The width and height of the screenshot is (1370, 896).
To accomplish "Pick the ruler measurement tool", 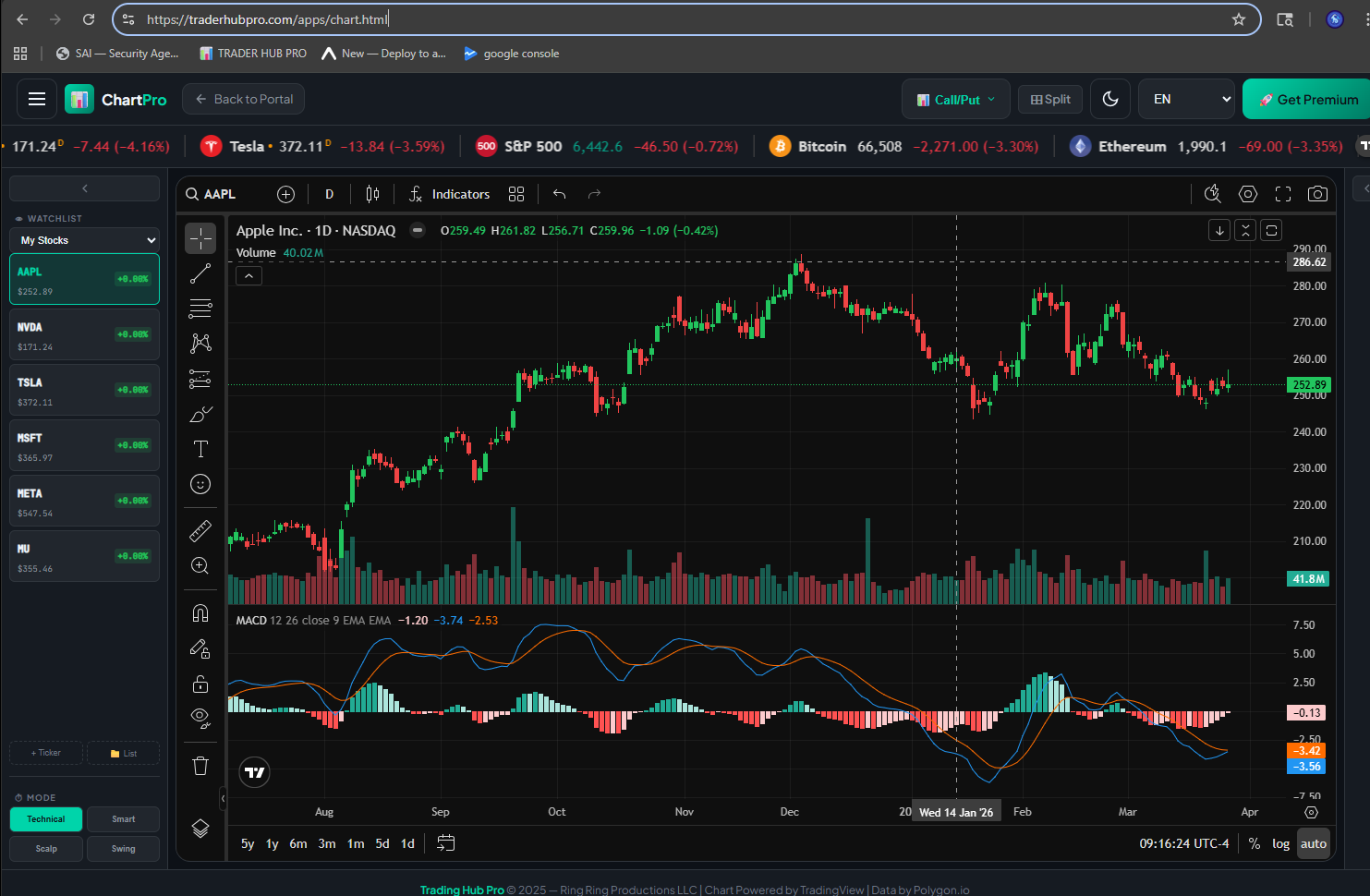I will click(x=200, y=531).
